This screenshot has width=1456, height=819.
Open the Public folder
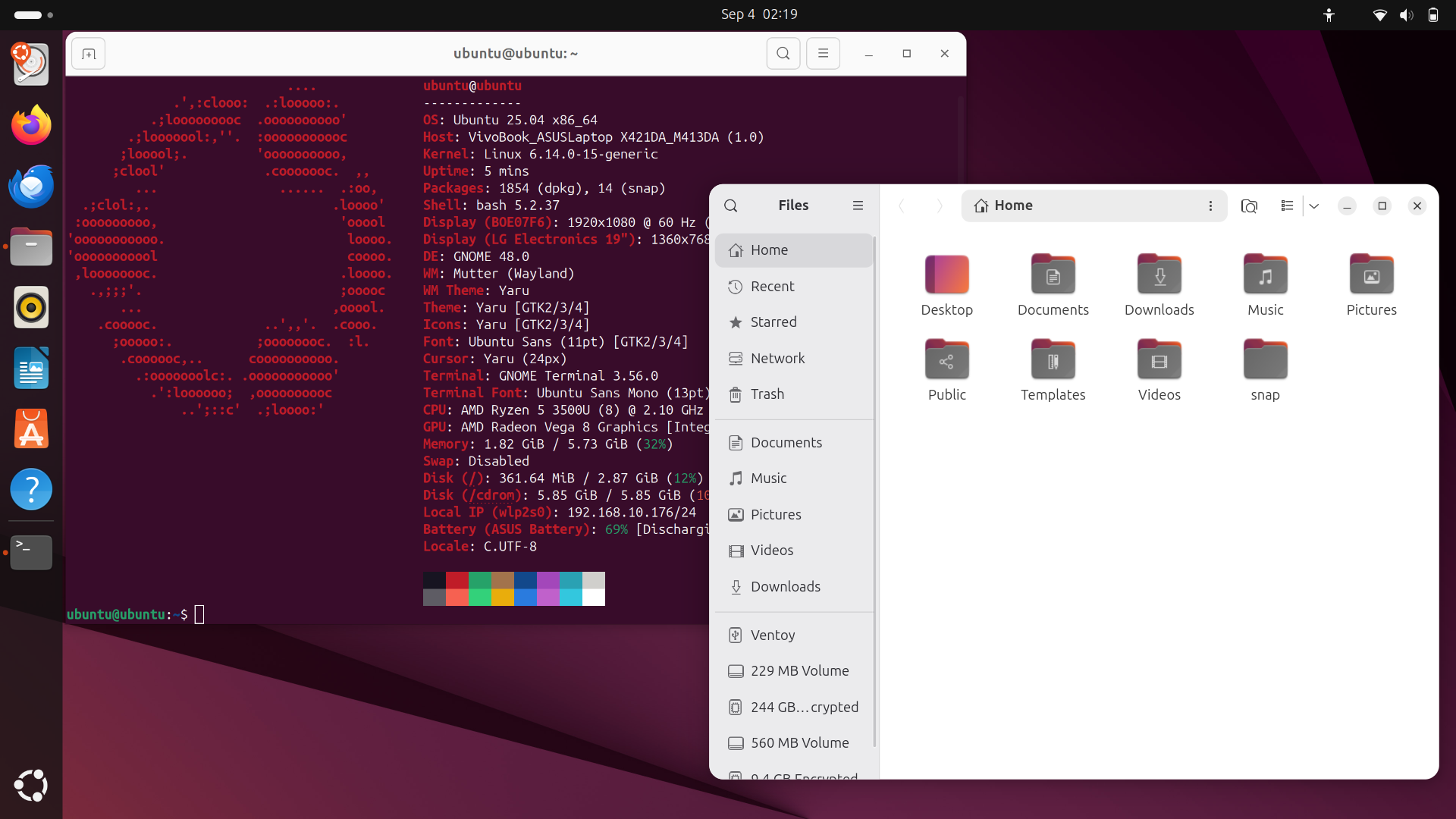pos(947,371)
